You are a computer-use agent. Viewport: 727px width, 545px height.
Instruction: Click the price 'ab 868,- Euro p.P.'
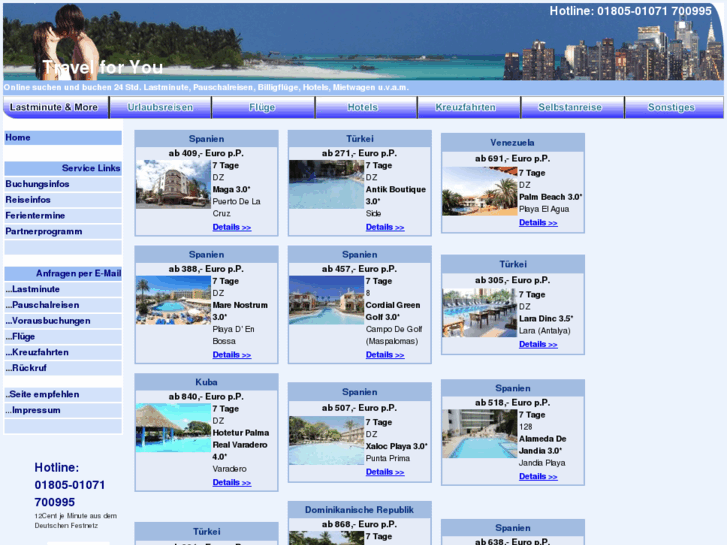[359, 524]
